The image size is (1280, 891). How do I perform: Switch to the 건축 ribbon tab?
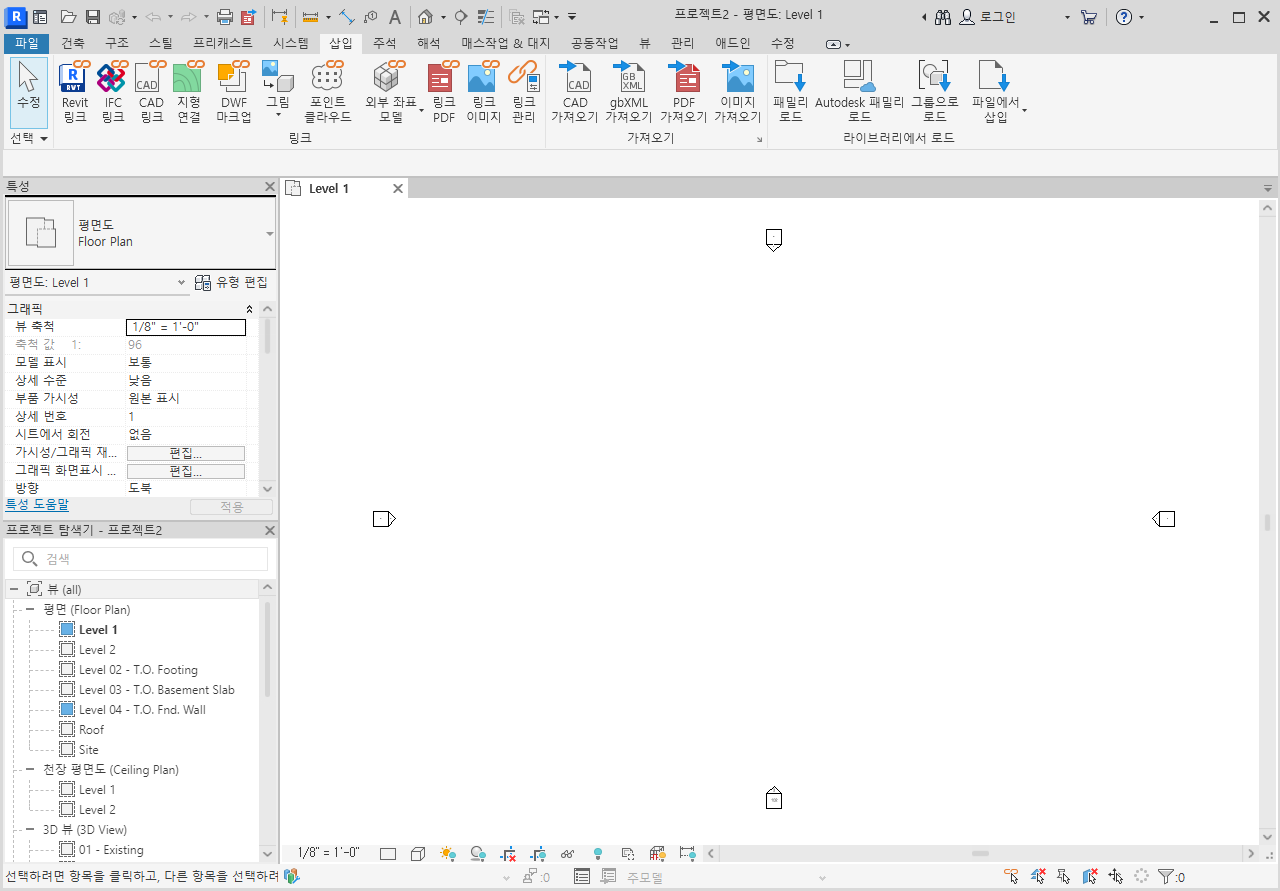(x=73, y=43)
